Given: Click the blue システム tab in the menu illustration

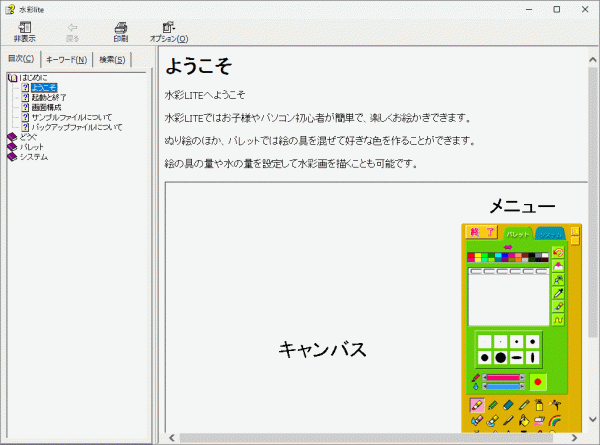Looking at the screenshot, I should pos(550,234).
